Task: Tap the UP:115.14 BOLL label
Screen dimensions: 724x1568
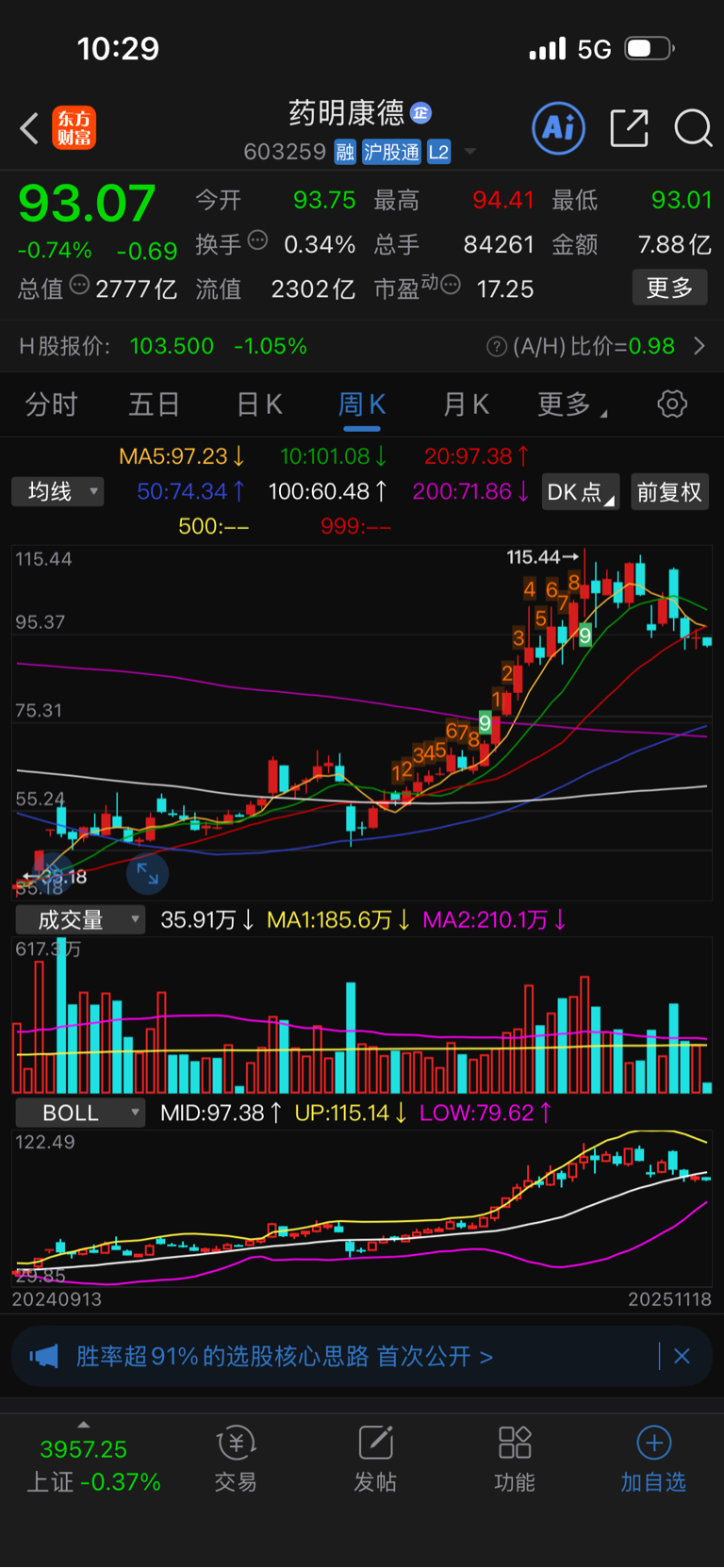Action: pos(351,1113)
